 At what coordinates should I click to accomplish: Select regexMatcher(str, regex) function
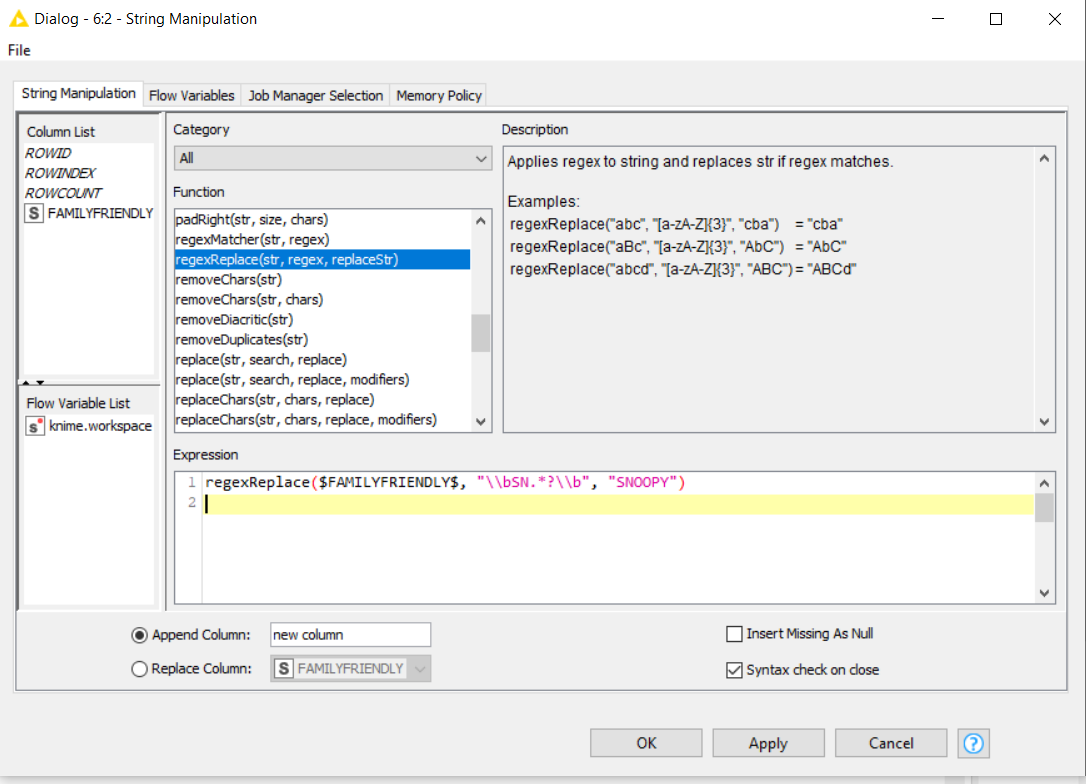[x=322, y=240]
